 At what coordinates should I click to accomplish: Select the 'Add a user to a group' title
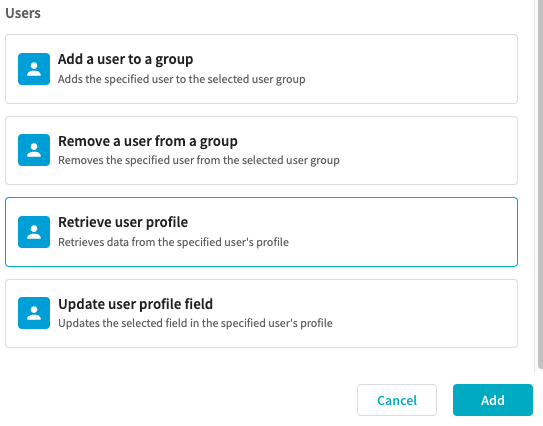(x=125, y=59)
